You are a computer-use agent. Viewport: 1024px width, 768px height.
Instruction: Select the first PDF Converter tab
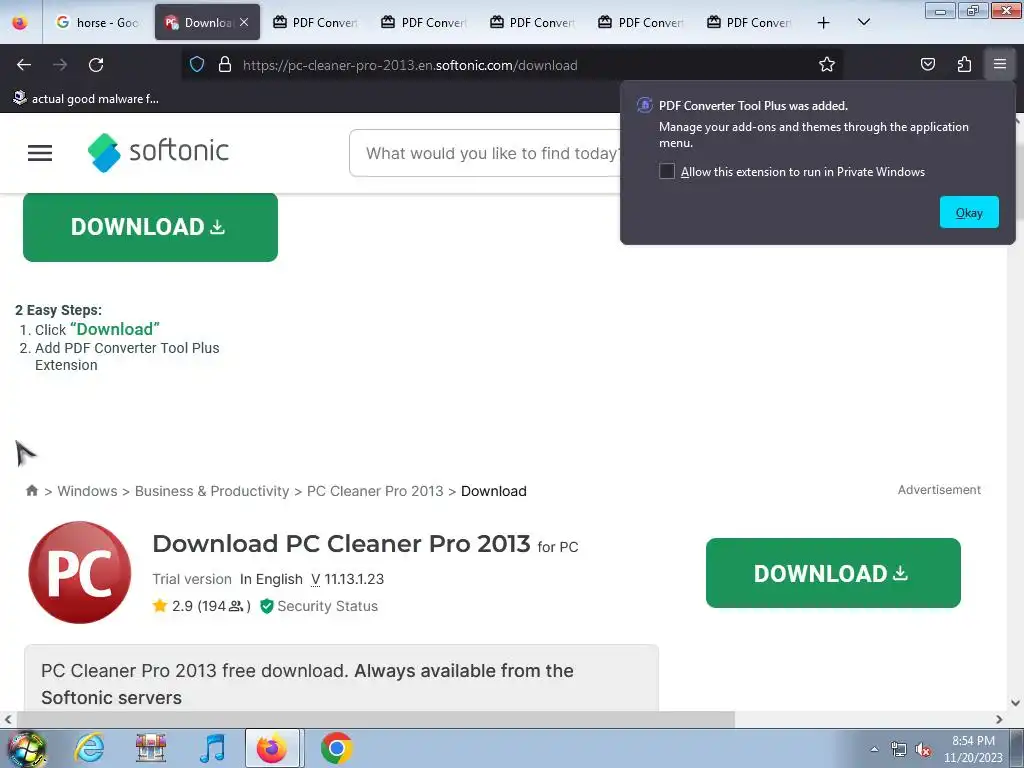315,23
